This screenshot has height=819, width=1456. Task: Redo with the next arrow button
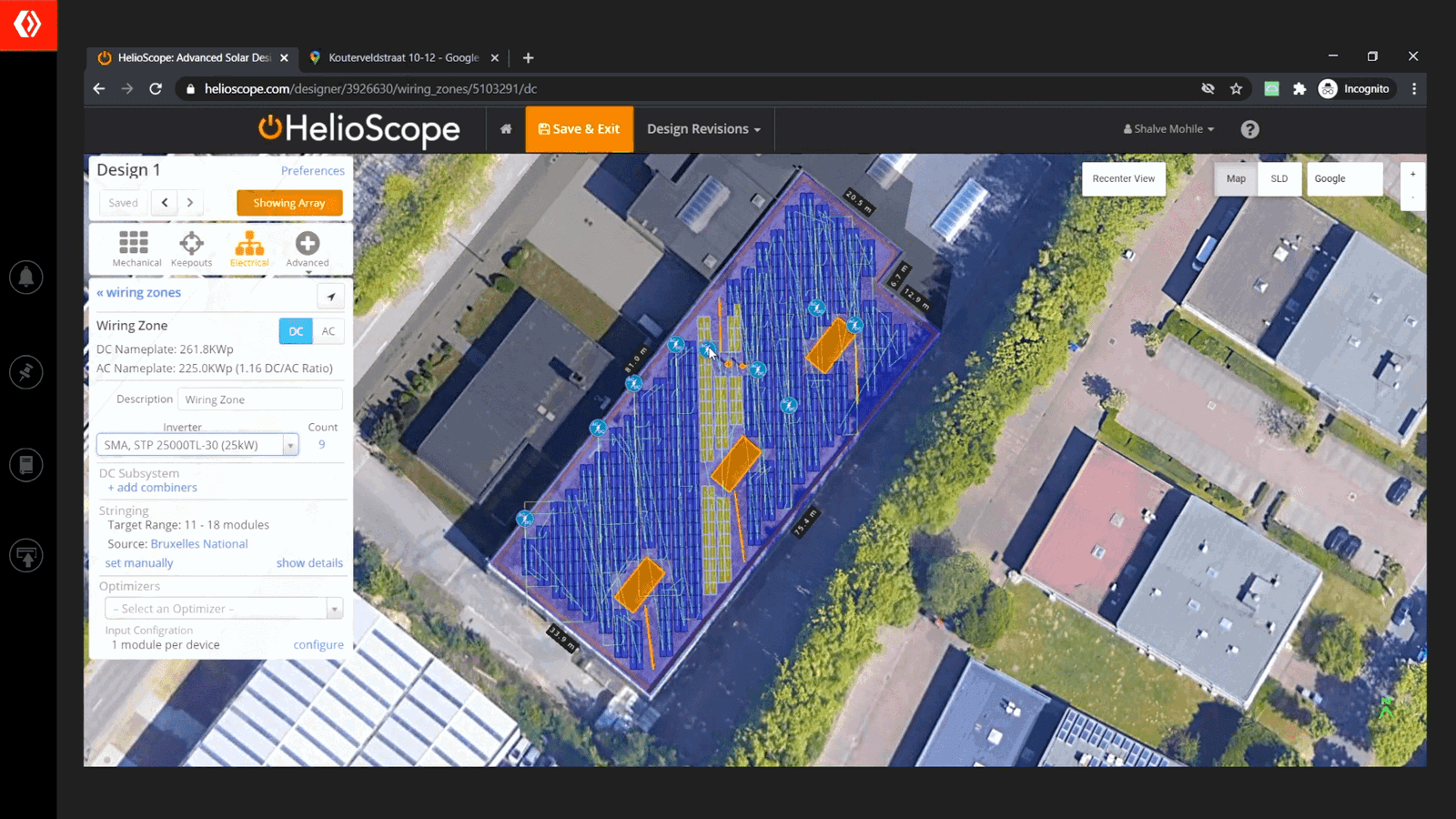190,203
